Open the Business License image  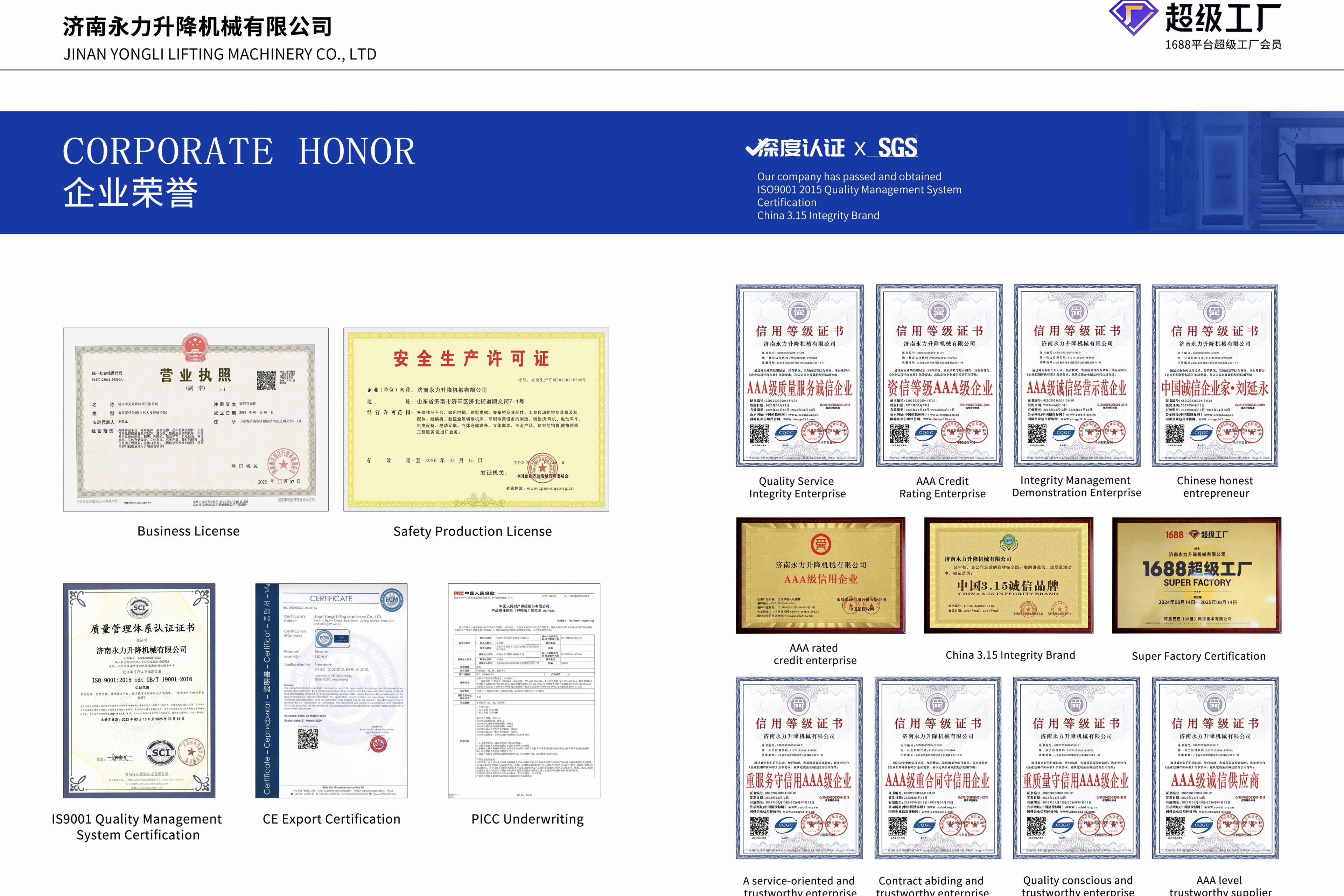click(x=195, y=419)
